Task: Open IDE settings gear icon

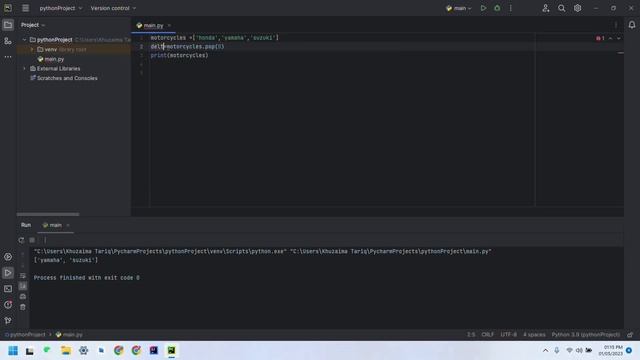Action: (x=578, y=8)
